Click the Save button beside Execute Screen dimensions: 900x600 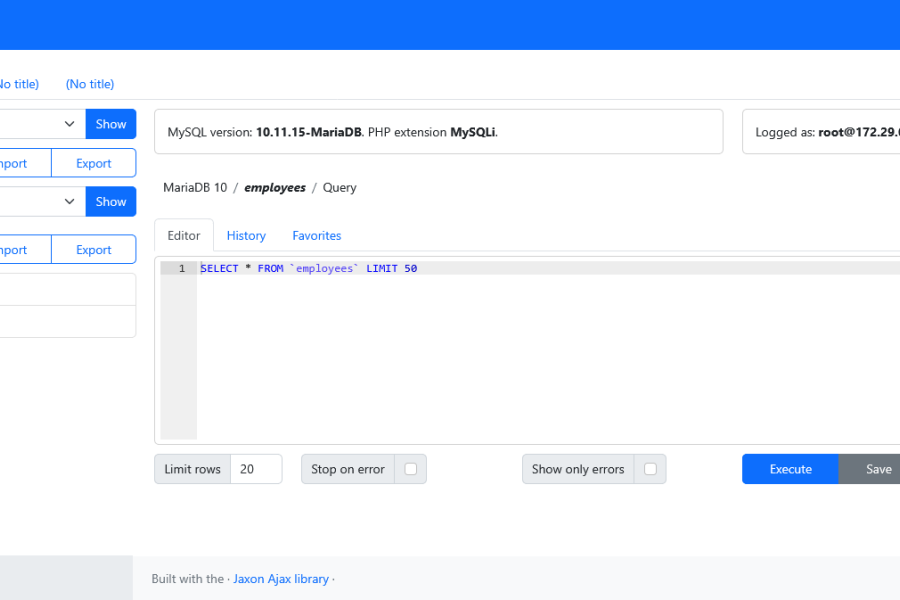coord(876,469)
